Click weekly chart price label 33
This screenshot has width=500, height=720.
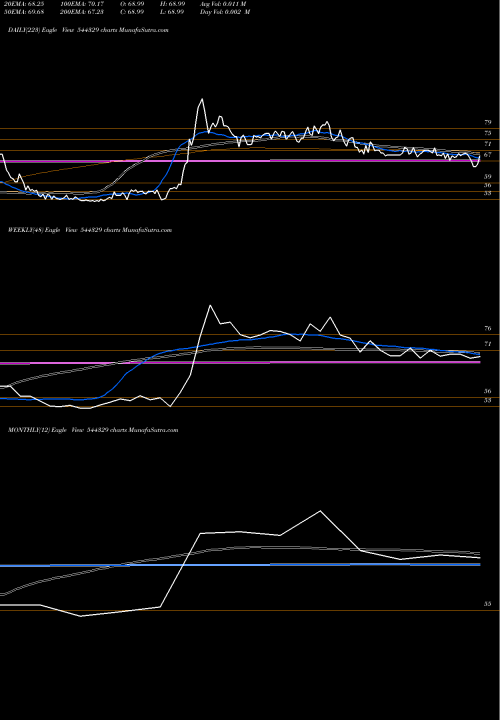488,400
